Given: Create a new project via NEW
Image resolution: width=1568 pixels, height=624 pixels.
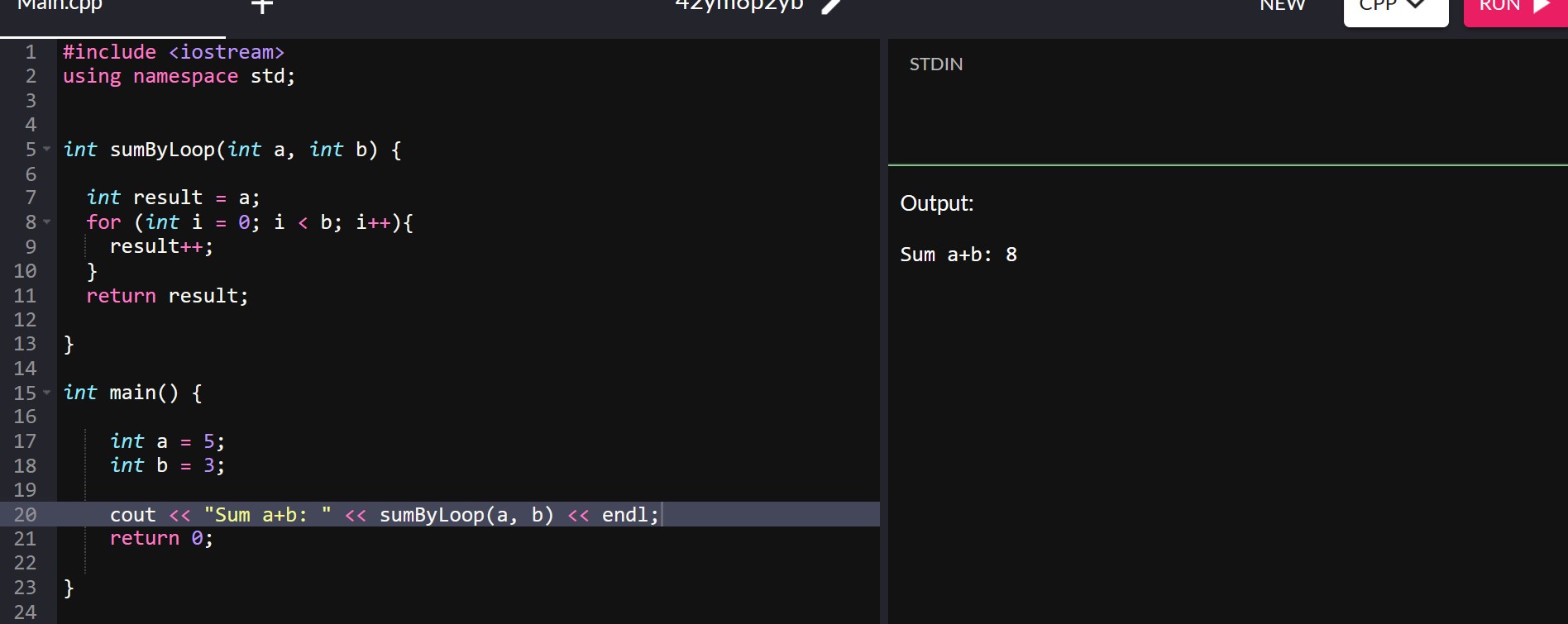Looking at the screenshot, I should coord(1283,5).
